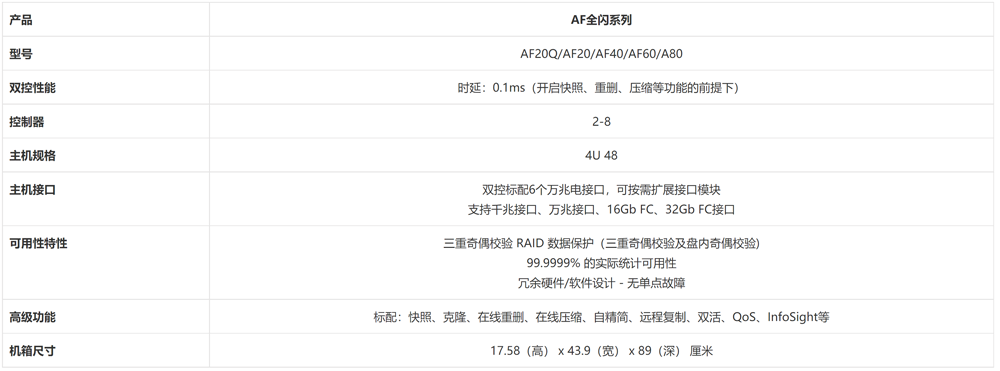Select the '冗余硬件/软件设计 - 无单点故障' line
The image size is (1000, 371).
[601, 283]
